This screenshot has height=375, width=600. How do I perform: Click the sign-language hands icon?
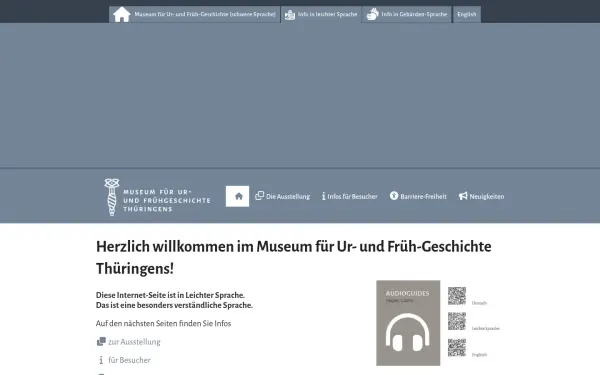[372, 14]
